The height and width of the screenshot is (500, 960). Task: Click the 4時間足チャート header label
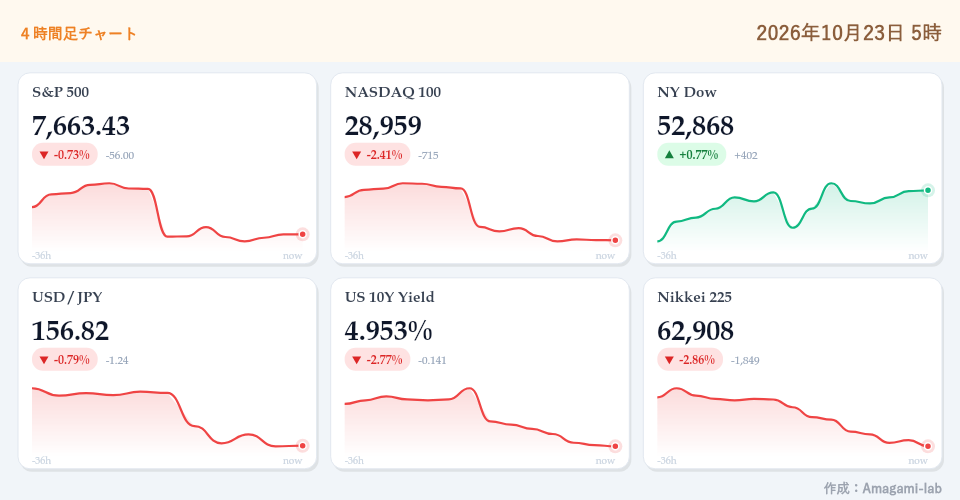click(78, 33)
